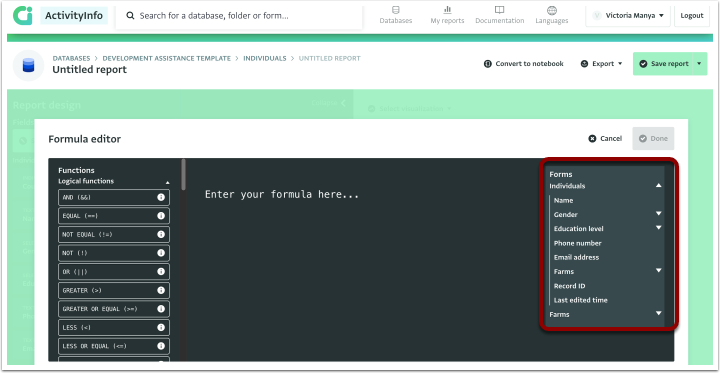Click the Logout button
The height and width of the screenshot is (373, 720).
click(692, 16)
